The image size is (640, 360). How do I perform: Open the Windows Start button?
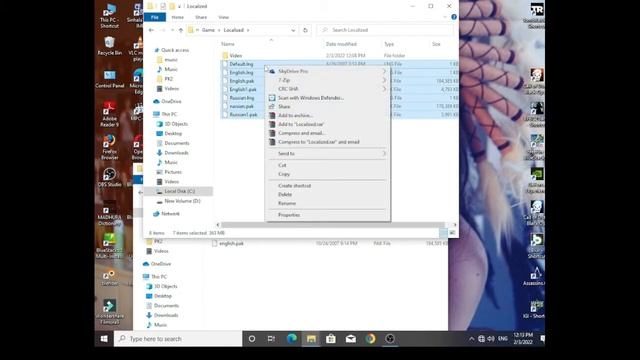coord(104,339)
